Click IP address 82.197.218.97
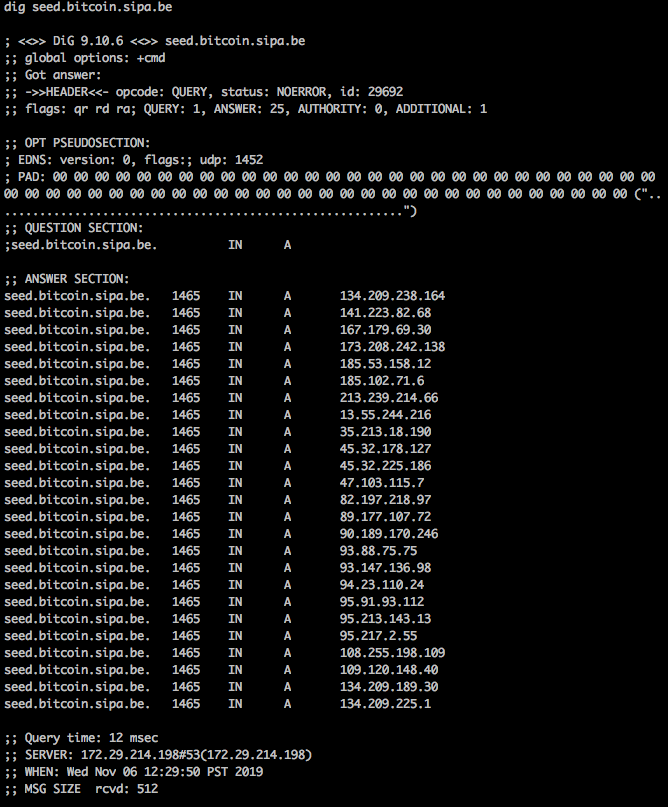This screenshot has height=807, width=668. (385, 500)
